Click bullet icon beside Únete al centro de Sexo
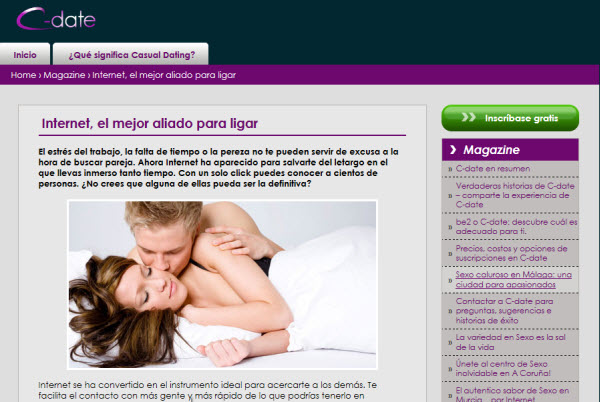This screenshot has height=402, width=600. (450, 369)
